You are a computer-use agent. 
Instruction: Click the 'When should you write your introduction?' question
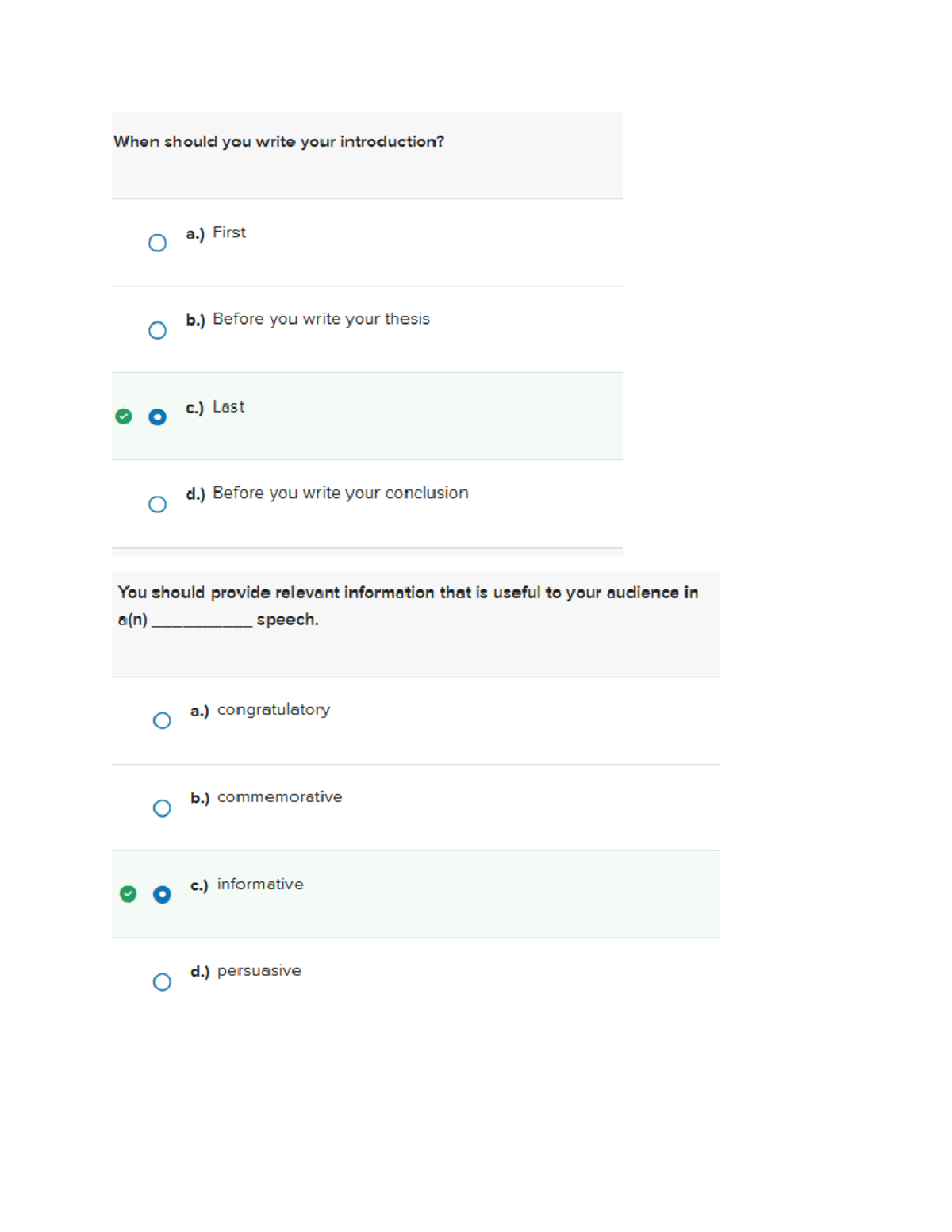279,141
